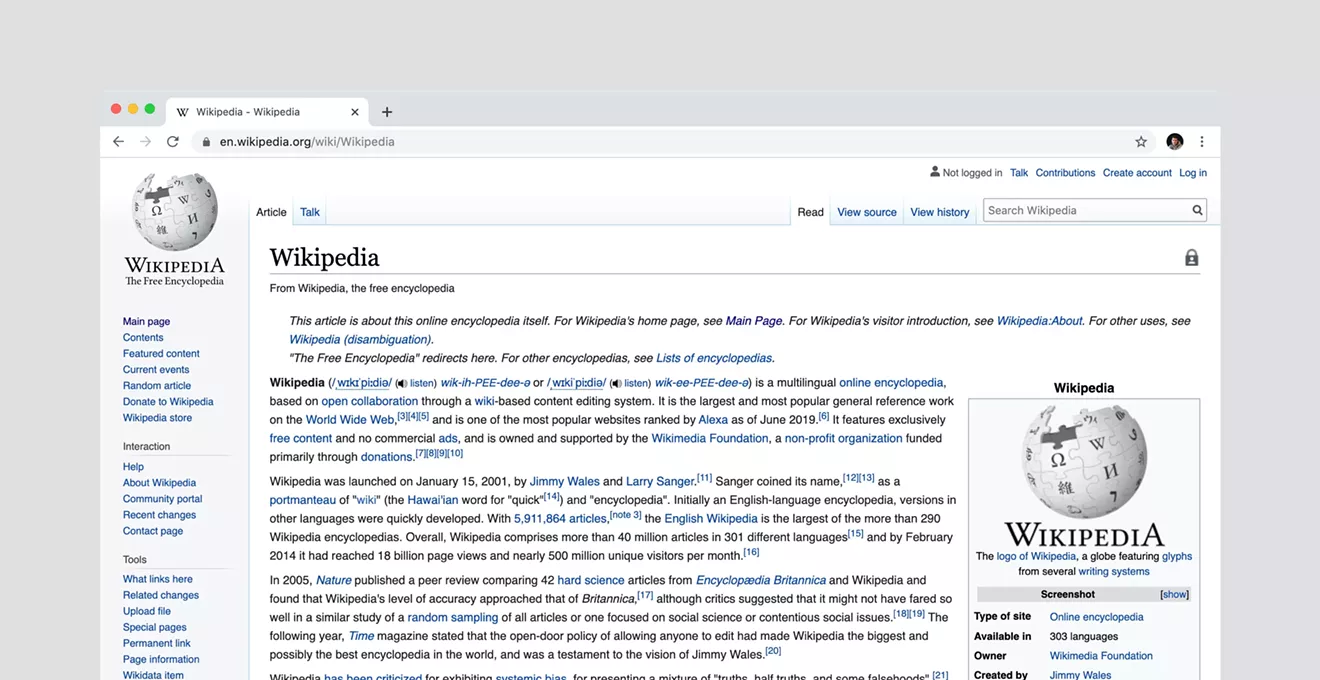Go back using the browser back arrow
This screenshot has height=680, width=1320.
[x=118, y=142]
